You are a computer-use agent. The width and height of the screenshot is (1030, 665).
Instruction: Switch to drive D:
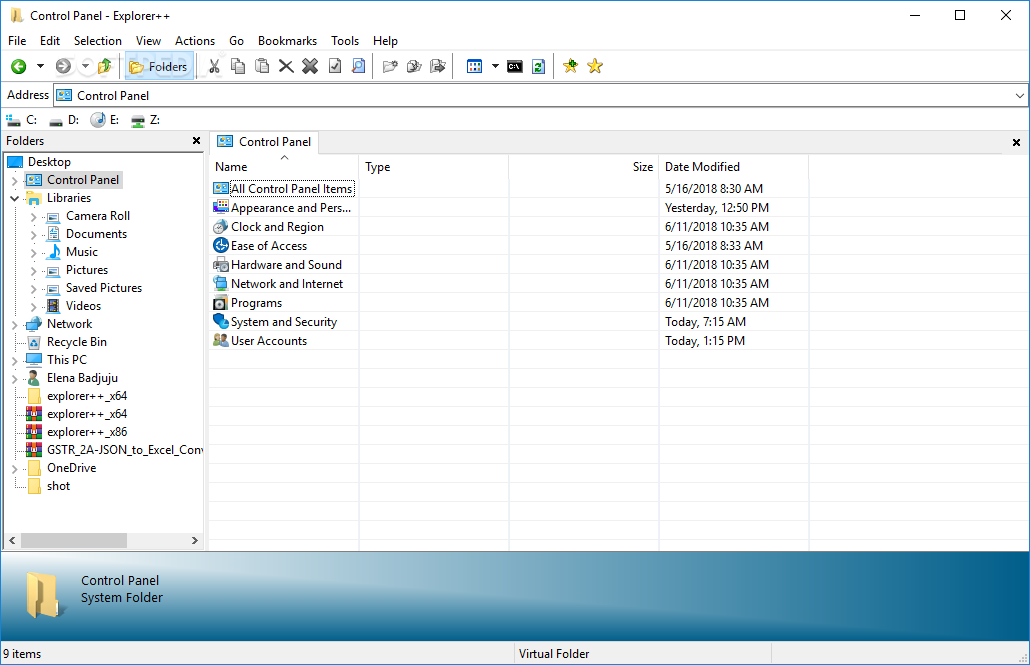click(x=64, y=120)
